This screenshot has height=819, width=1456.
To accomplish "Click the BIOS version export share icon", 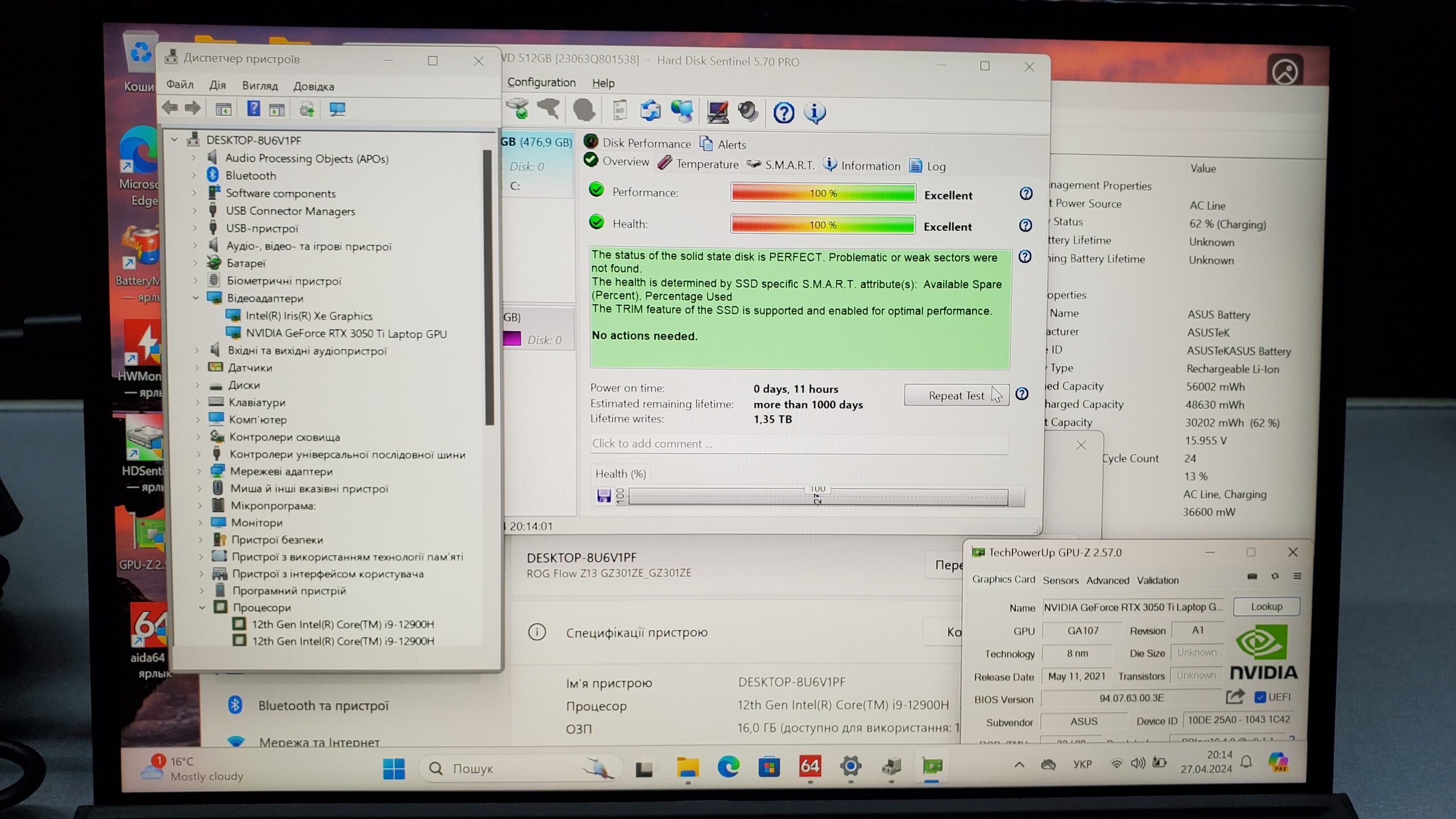I will (1235, 697).
